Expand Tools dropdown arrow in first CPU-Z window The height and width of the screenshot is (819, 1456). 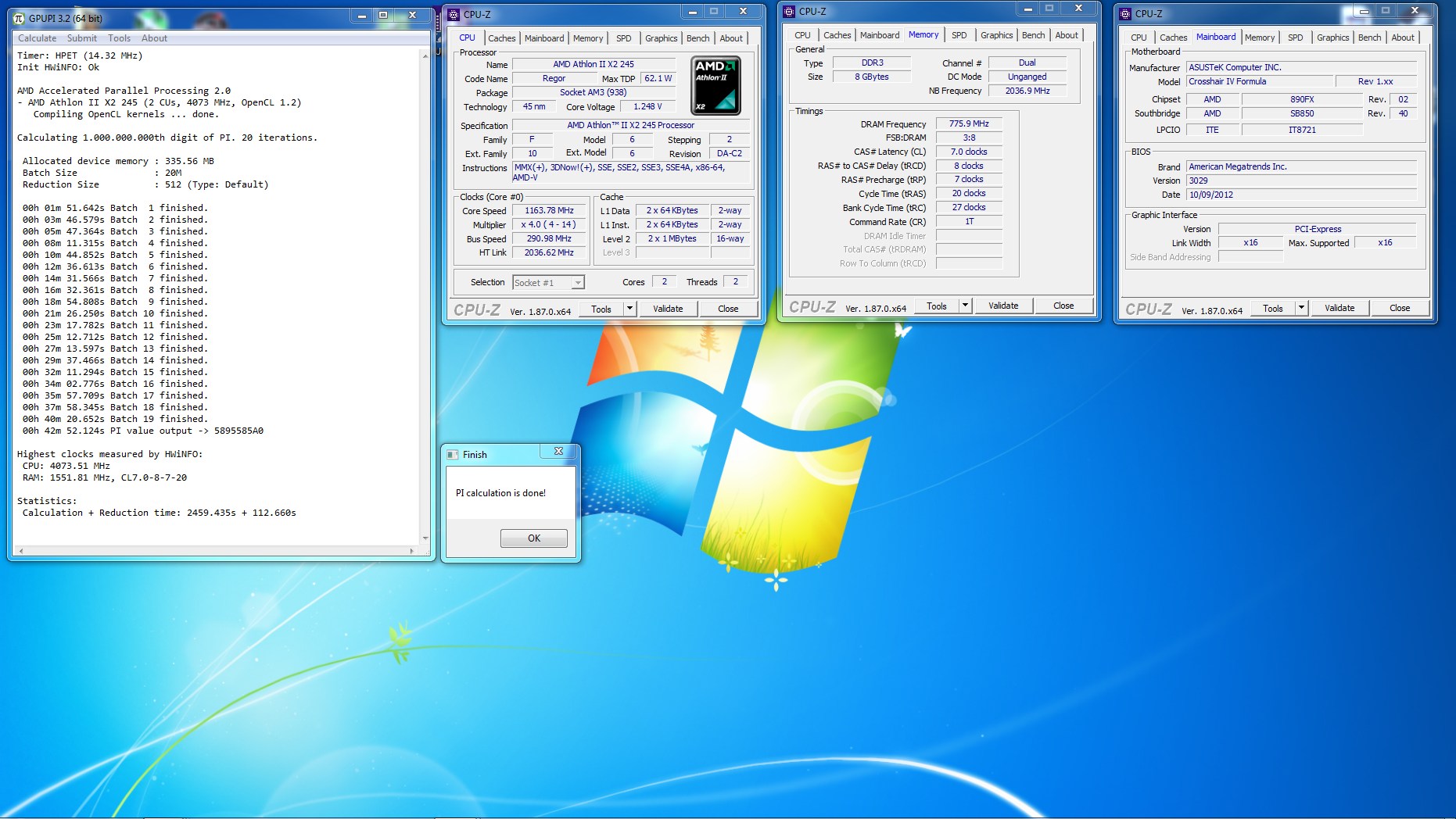tap(629, 309)
